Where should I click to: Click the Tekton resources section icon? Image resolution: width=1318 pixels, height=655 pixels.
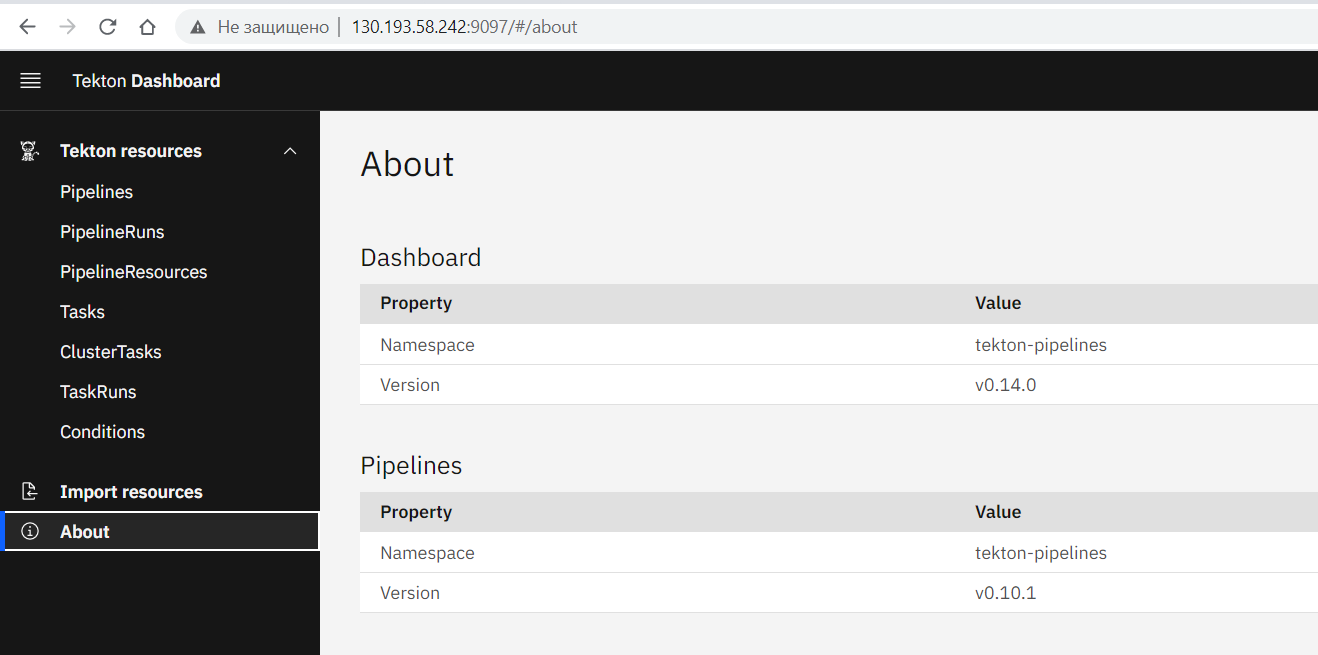click(29, 150)
